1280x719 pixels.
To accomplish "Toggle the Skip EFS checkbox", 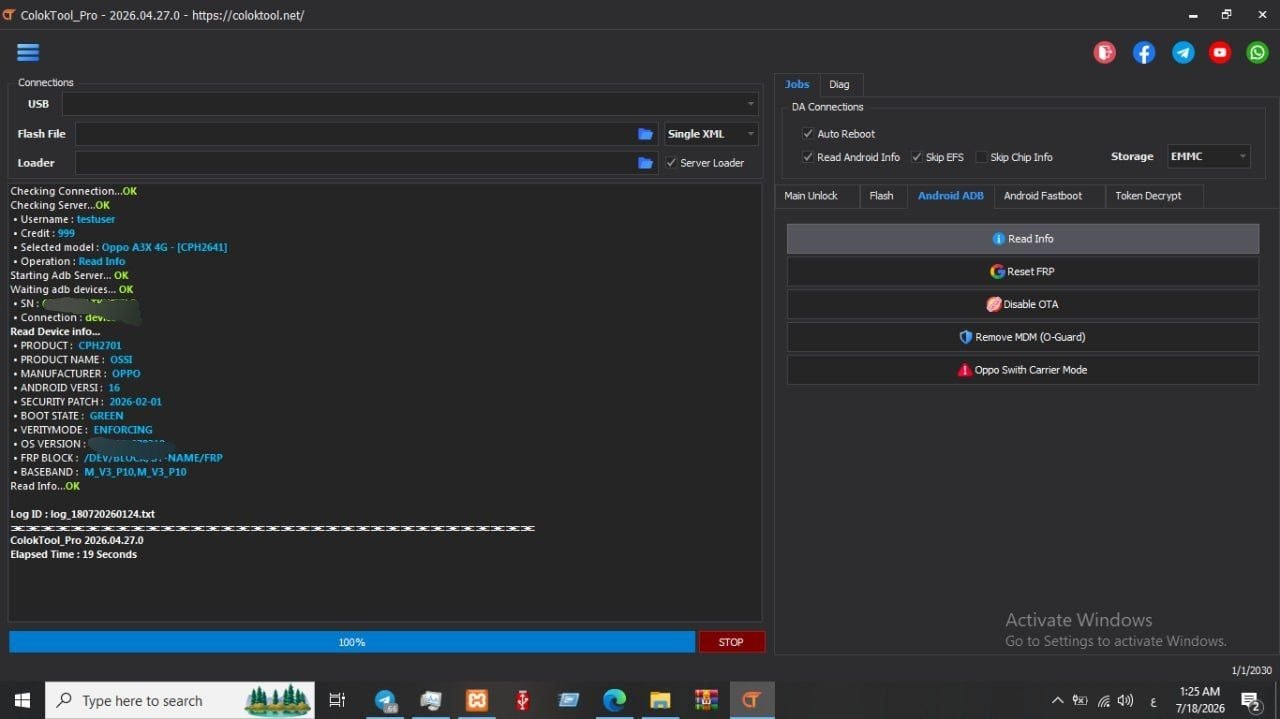I will coord(916,157).
